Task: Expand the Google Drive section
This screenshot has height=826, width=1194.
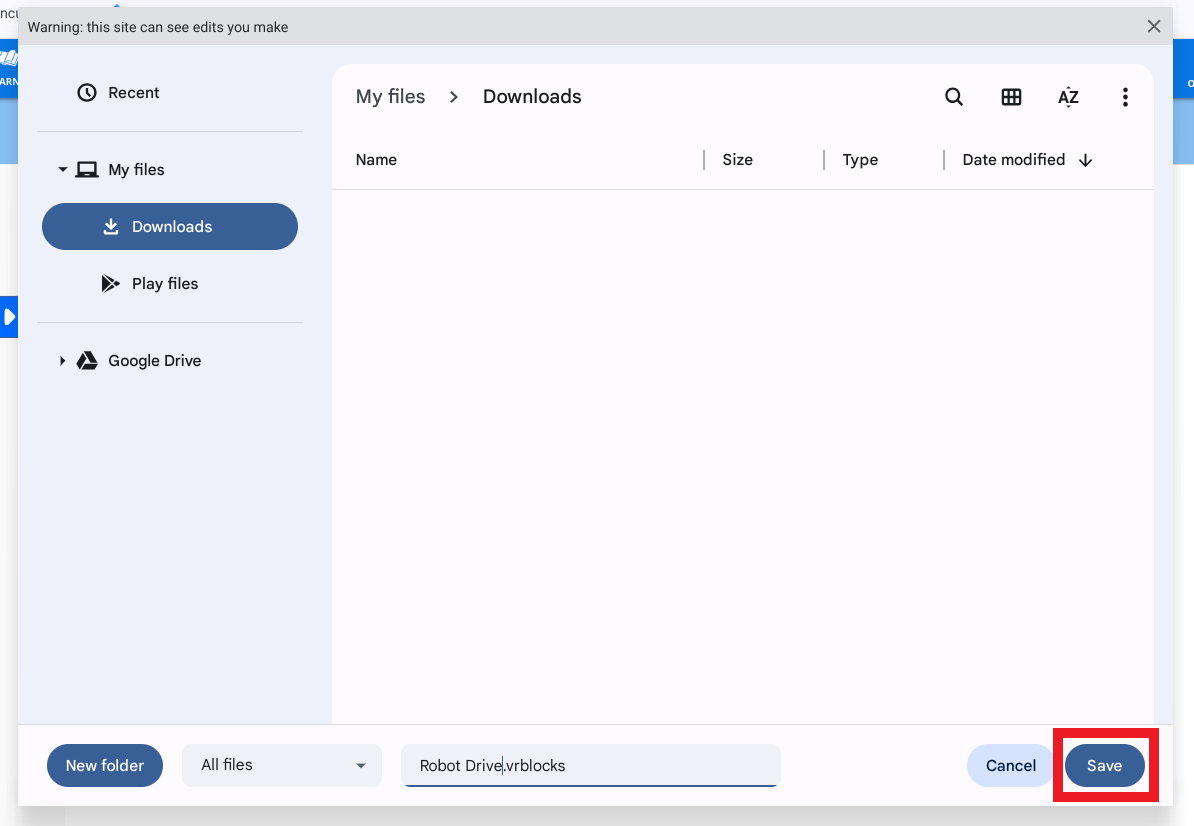Action: click(x=62, y=360)
